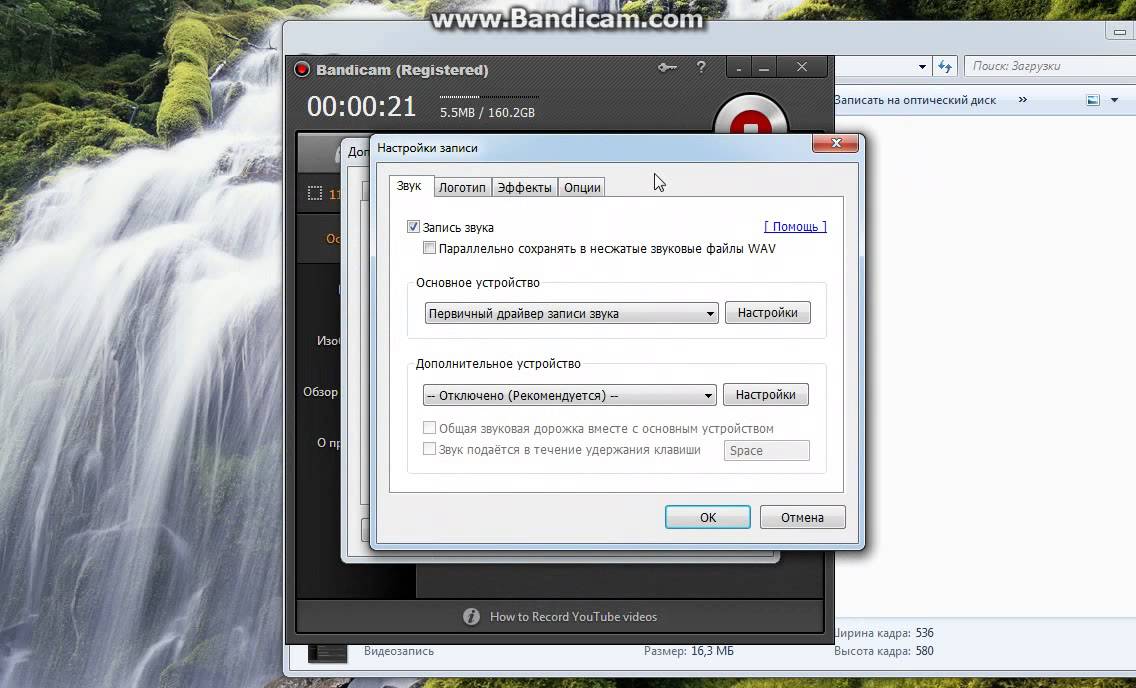Click Настройки for the primary device
Image resolution: width=1136 pixels, height=688 pixels.
768,313
